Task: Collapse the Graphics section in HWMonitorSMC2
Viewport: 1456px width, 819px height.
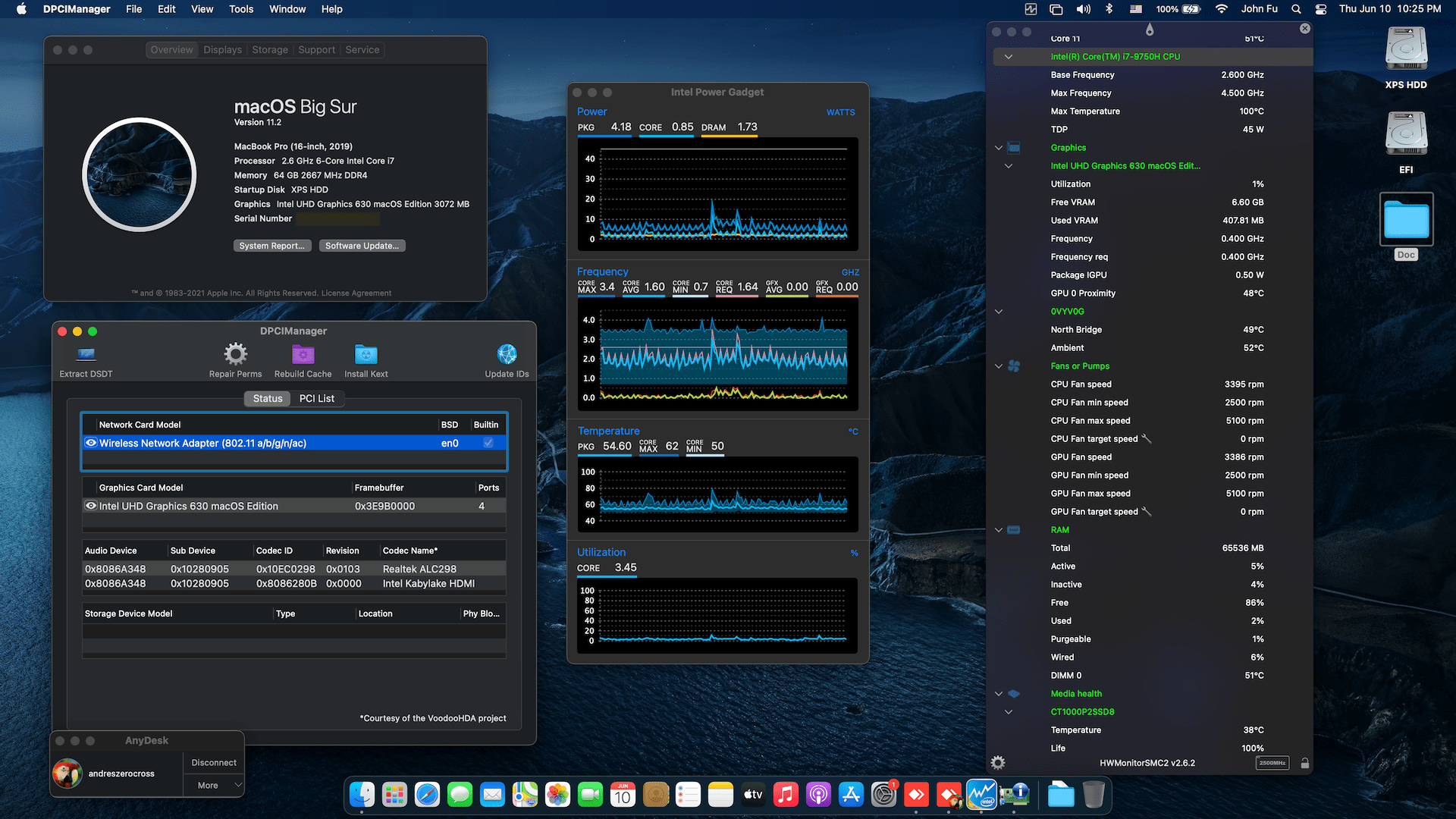Action: point(999,147)
